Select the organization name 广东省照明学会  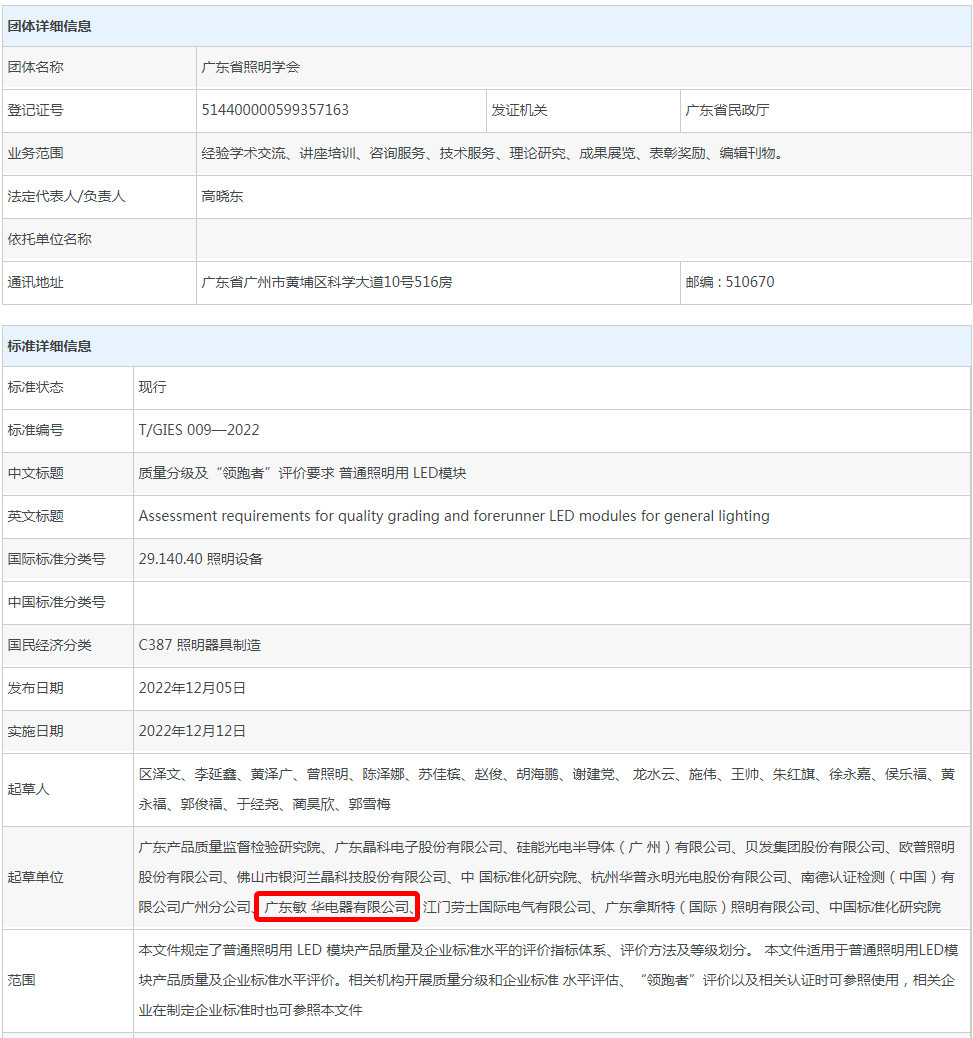pyautogui.click(x=250, y=67)
